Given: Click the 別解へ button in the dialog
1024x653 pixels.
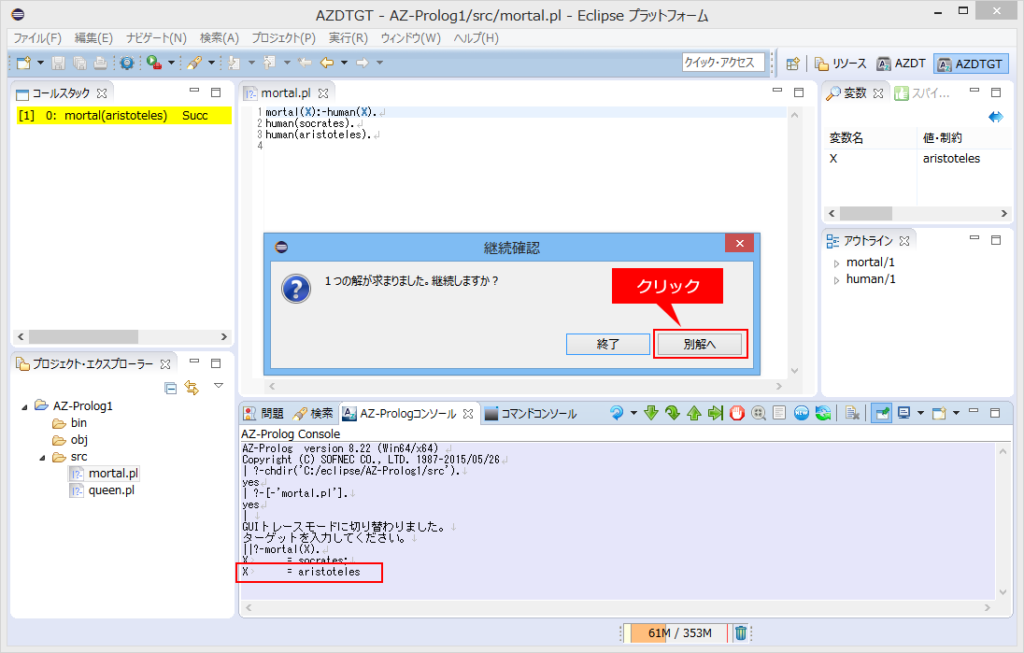Looking at the screenshot, I should (x=700, y=344).
